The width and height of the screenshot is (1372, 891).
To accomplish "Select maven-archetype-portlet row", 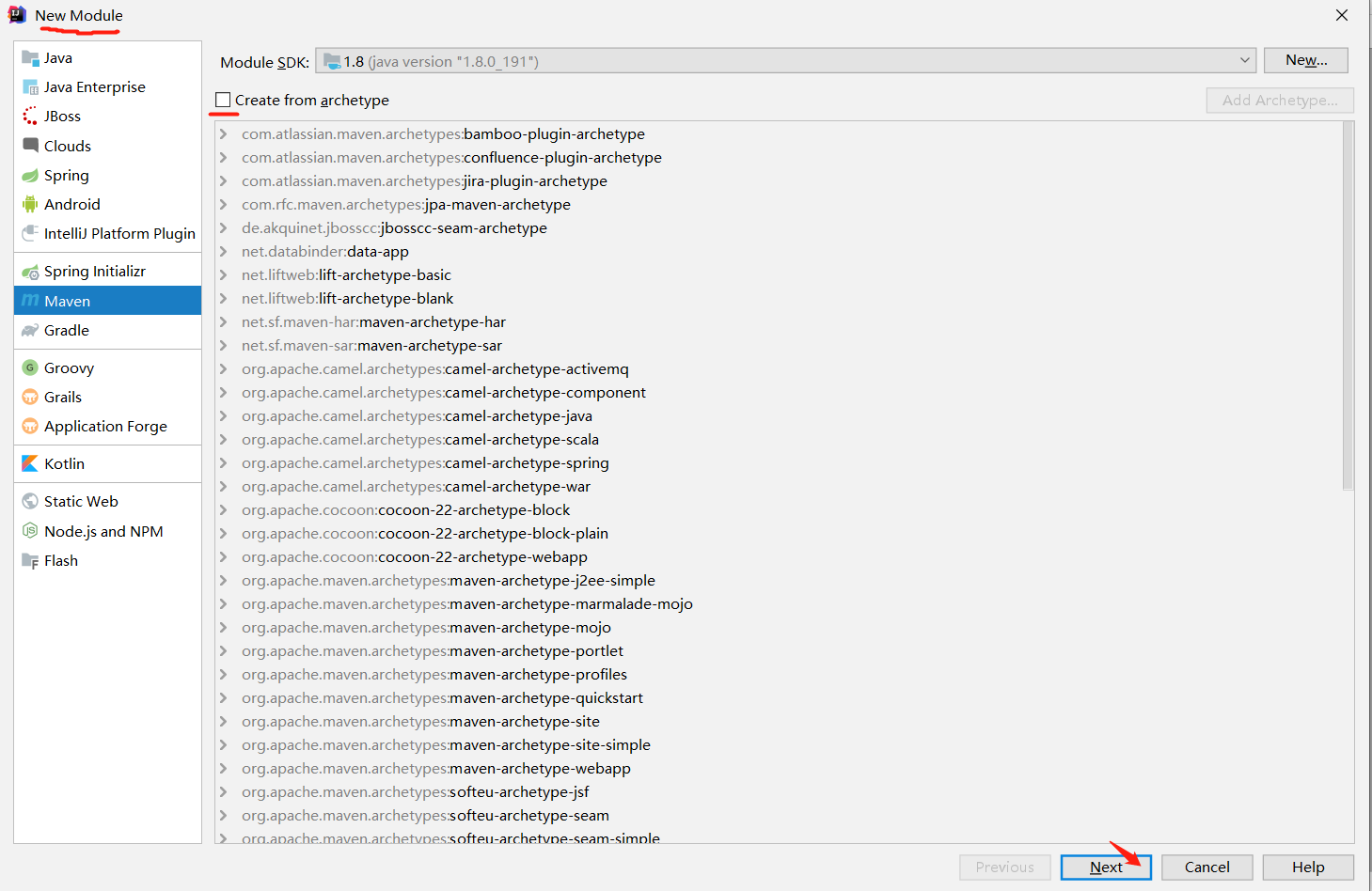I will click(779, 651).
